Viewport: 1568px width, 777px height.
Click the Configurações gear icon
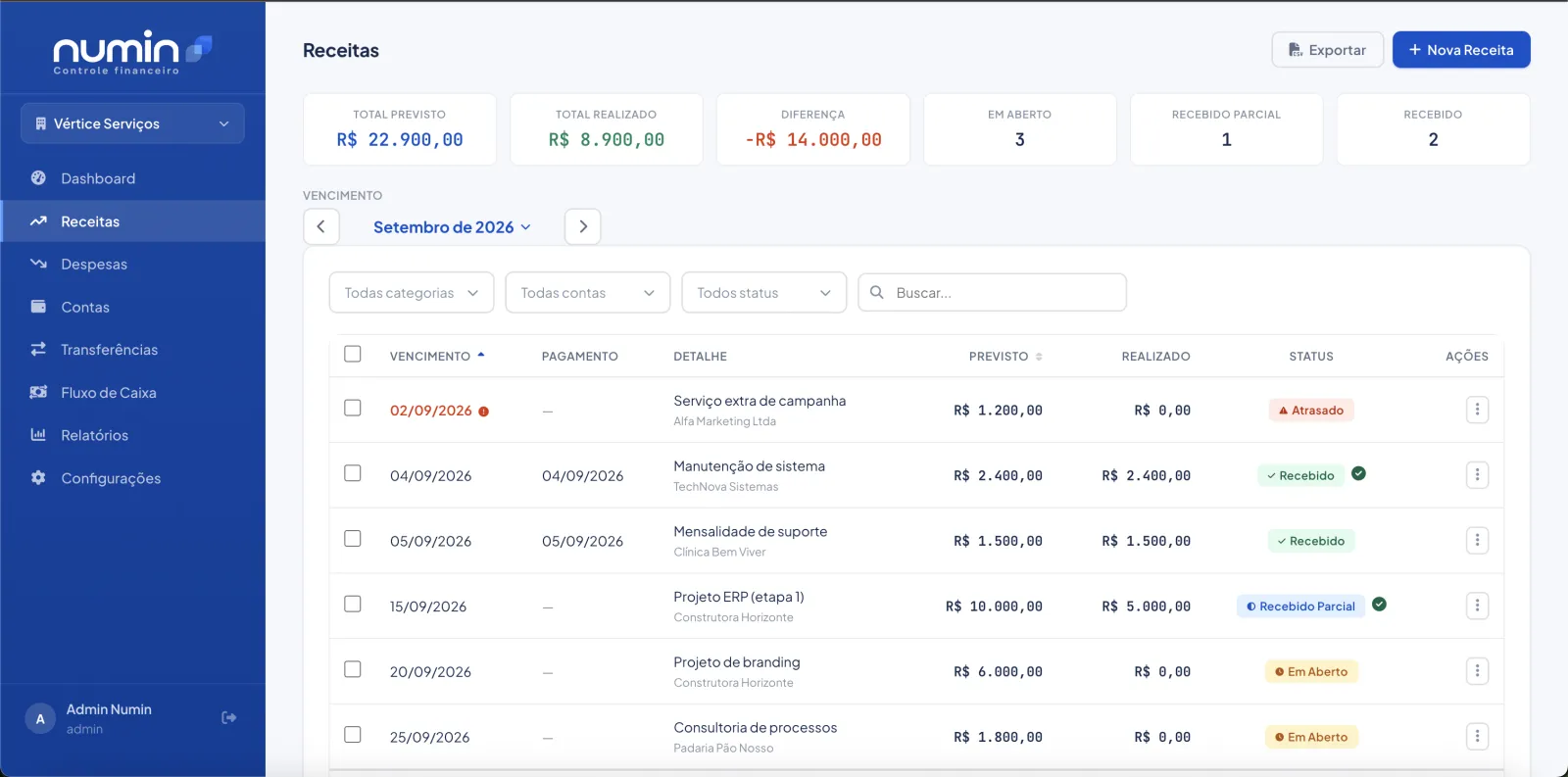coord(38,477)
